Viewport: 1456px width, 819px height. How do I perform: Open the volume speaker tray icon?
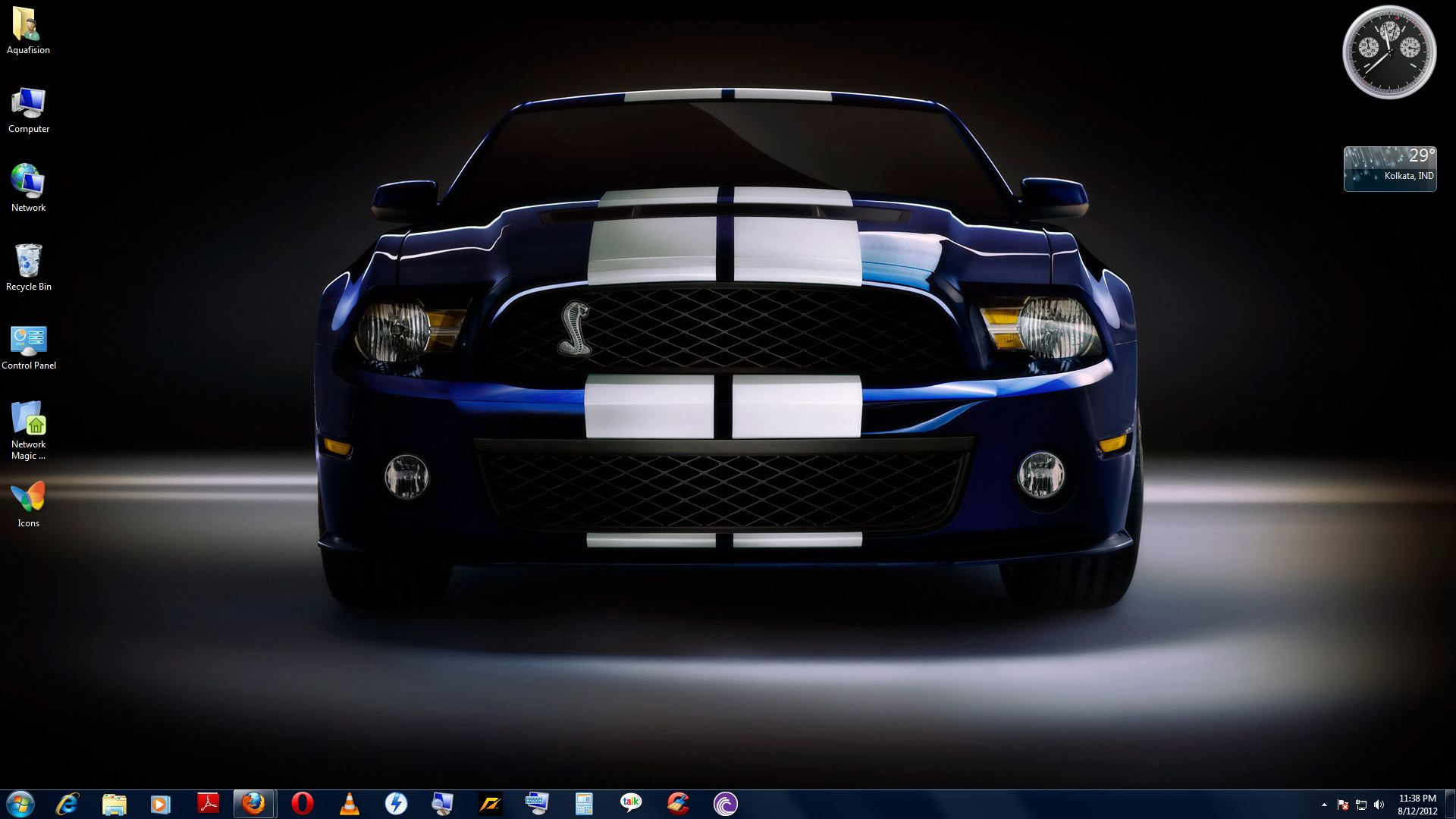(x=1379, y=805)
